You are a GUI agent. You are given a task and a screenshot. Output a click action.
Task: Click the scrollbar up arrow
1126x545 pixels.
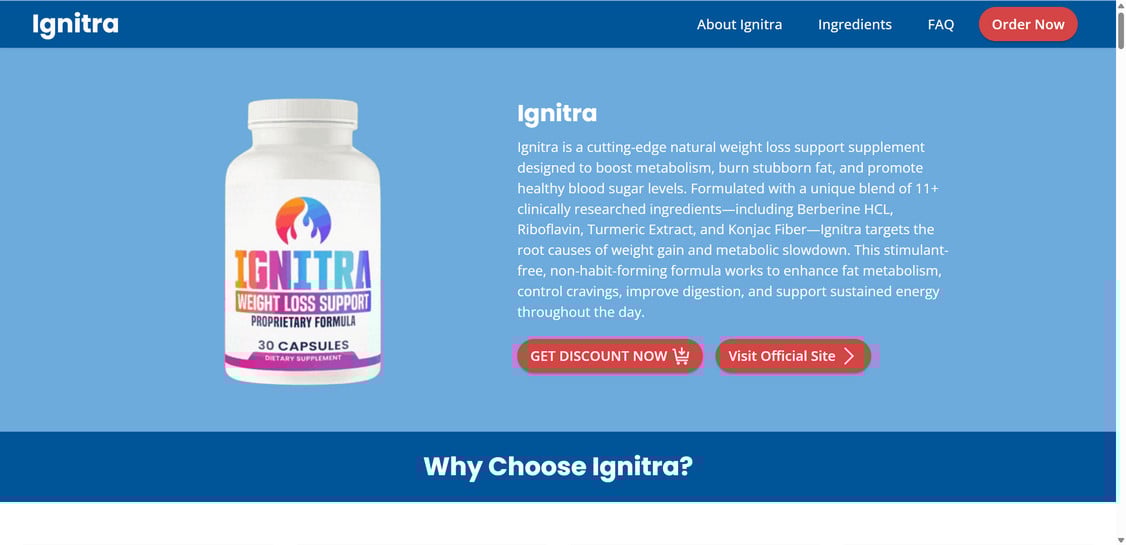(1121, 5)
